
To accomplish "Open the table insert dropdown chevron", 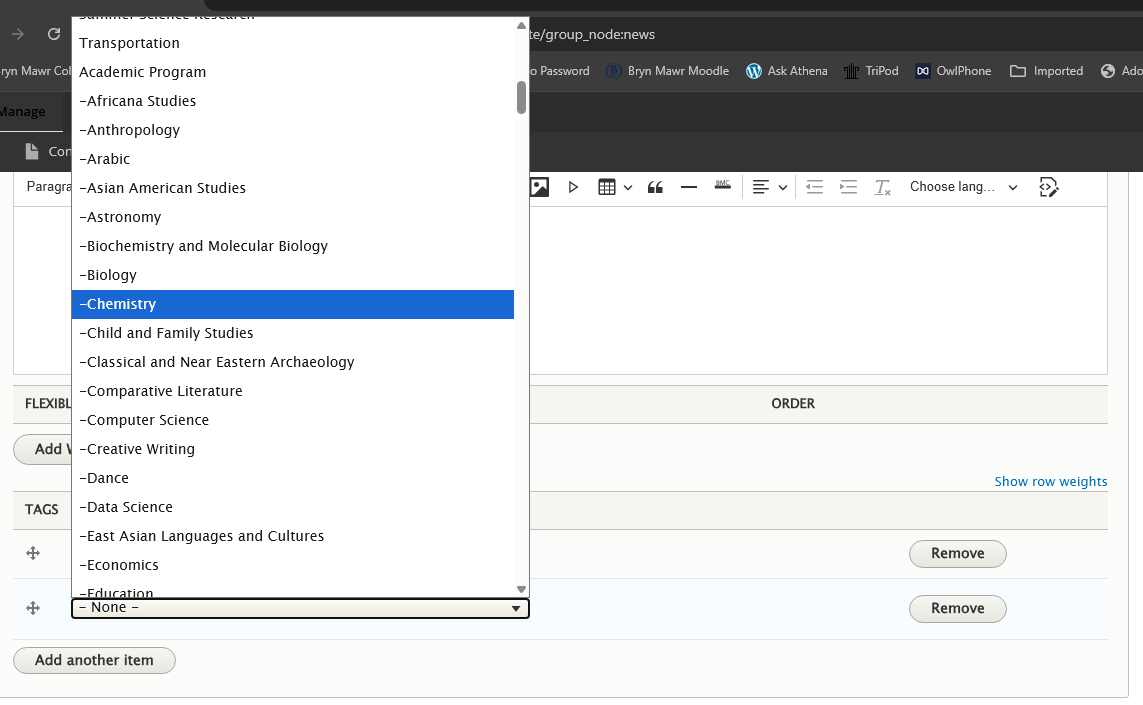I will click(627, 187).
